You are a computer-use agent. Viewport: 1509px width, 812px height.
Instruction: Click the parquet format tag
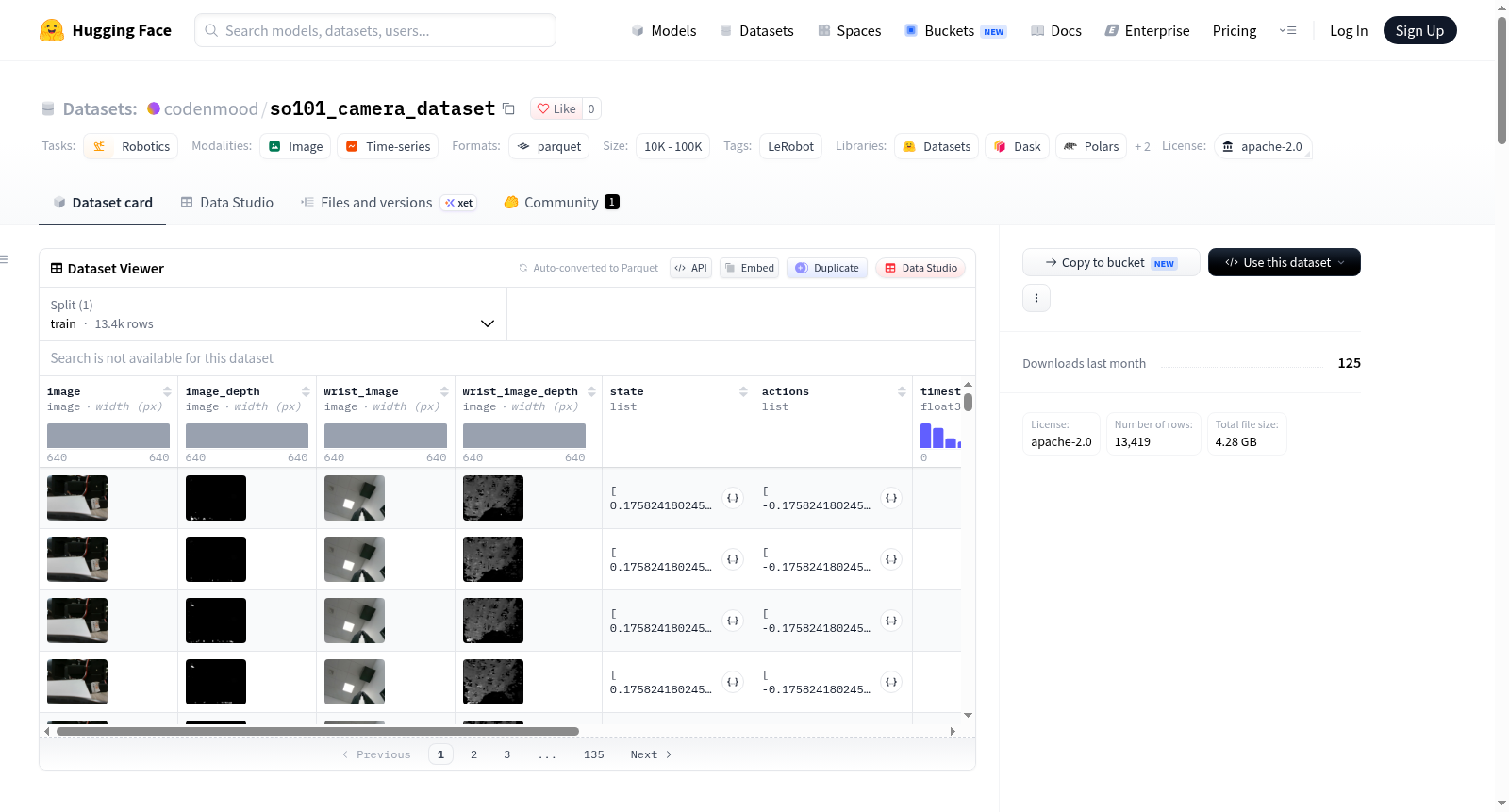[x=549, y=146]
